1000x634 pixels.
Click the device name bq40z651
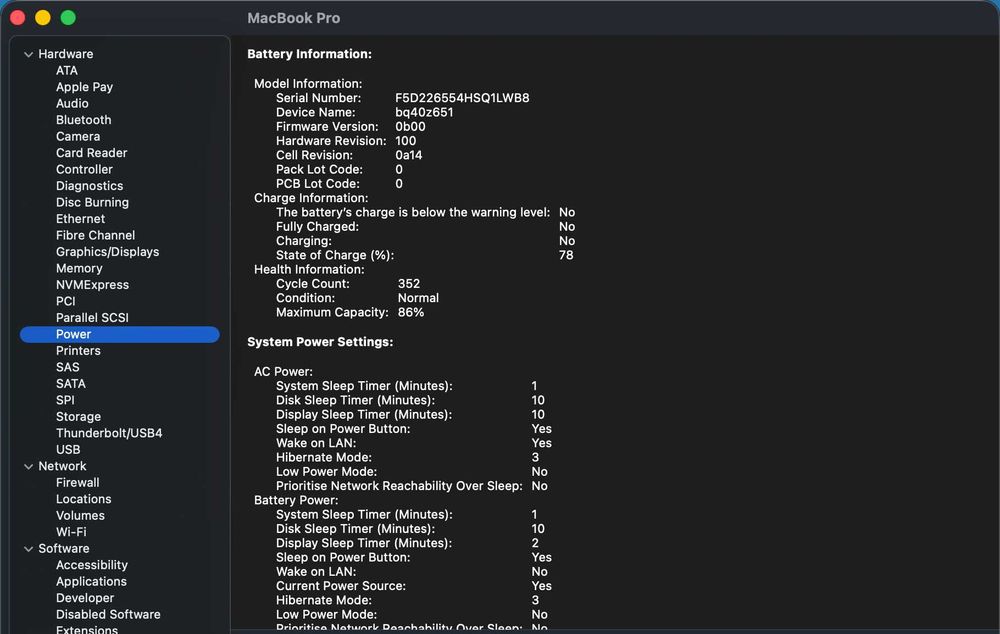424,112
